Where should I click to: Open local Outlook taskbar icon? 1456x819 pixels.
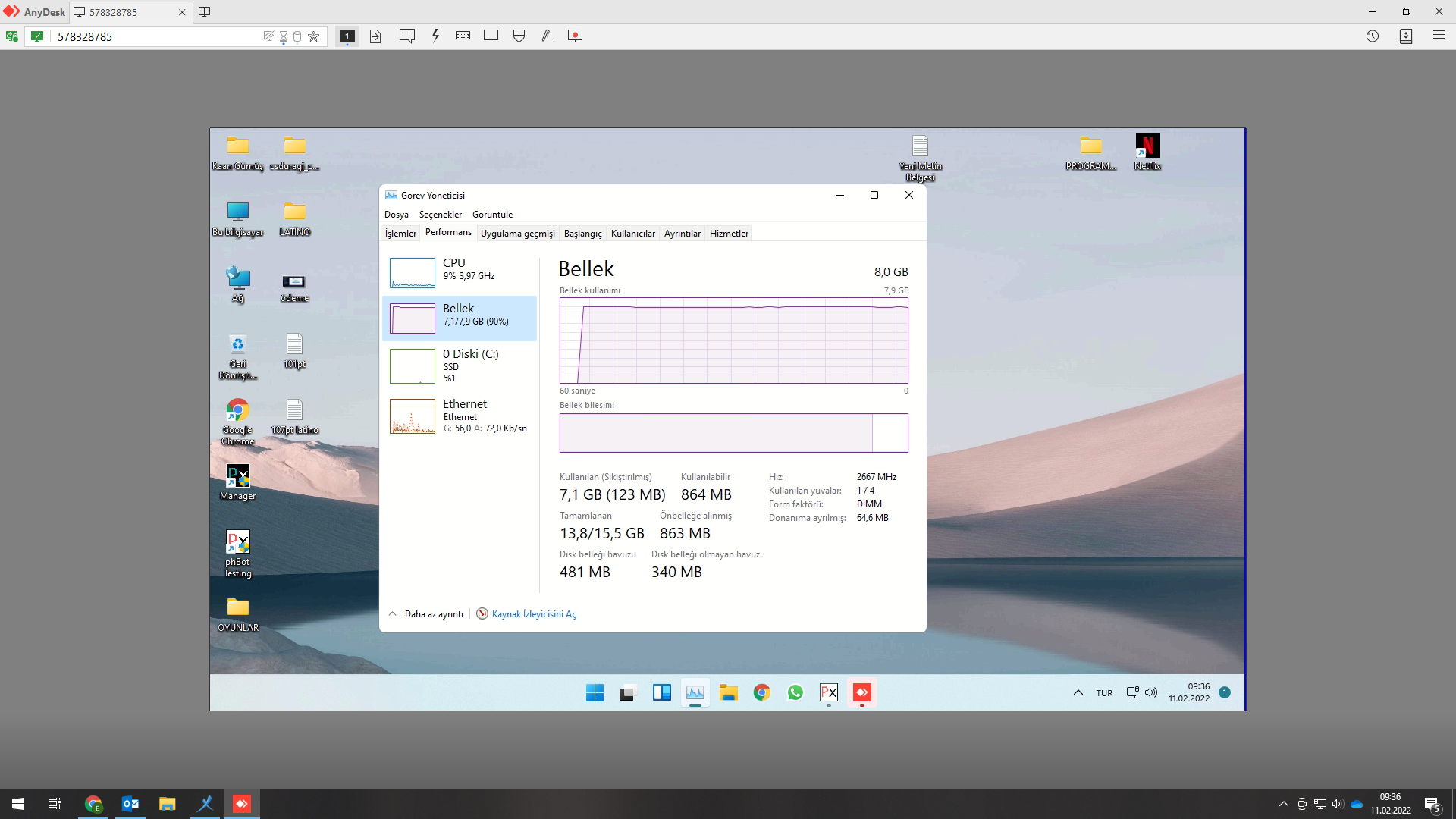point(130,804)
